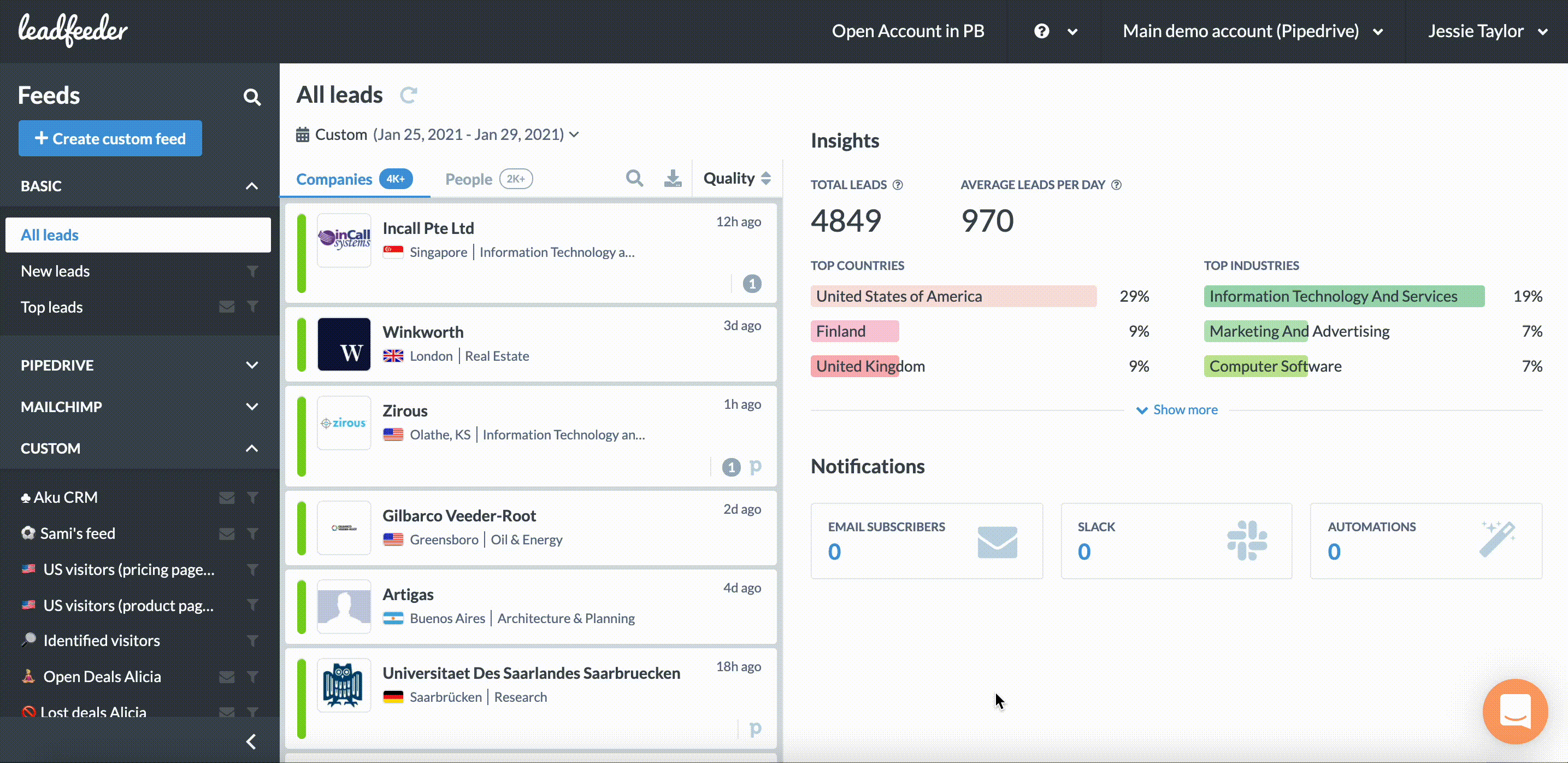Download leads using export icon
Screen dimensions: 1568x763
[673, 178]
